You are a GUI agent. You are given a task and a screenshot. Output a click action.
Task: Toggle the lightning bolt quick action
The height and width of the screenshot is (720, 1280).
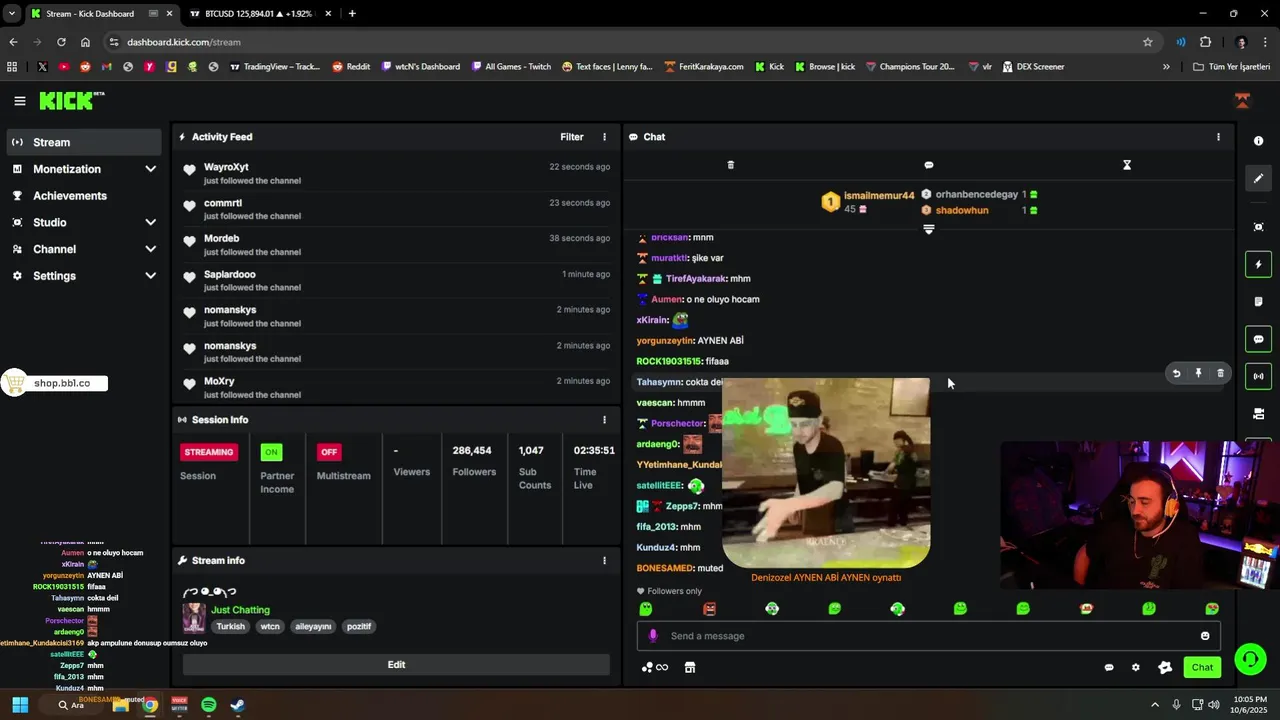point(1259,264)
